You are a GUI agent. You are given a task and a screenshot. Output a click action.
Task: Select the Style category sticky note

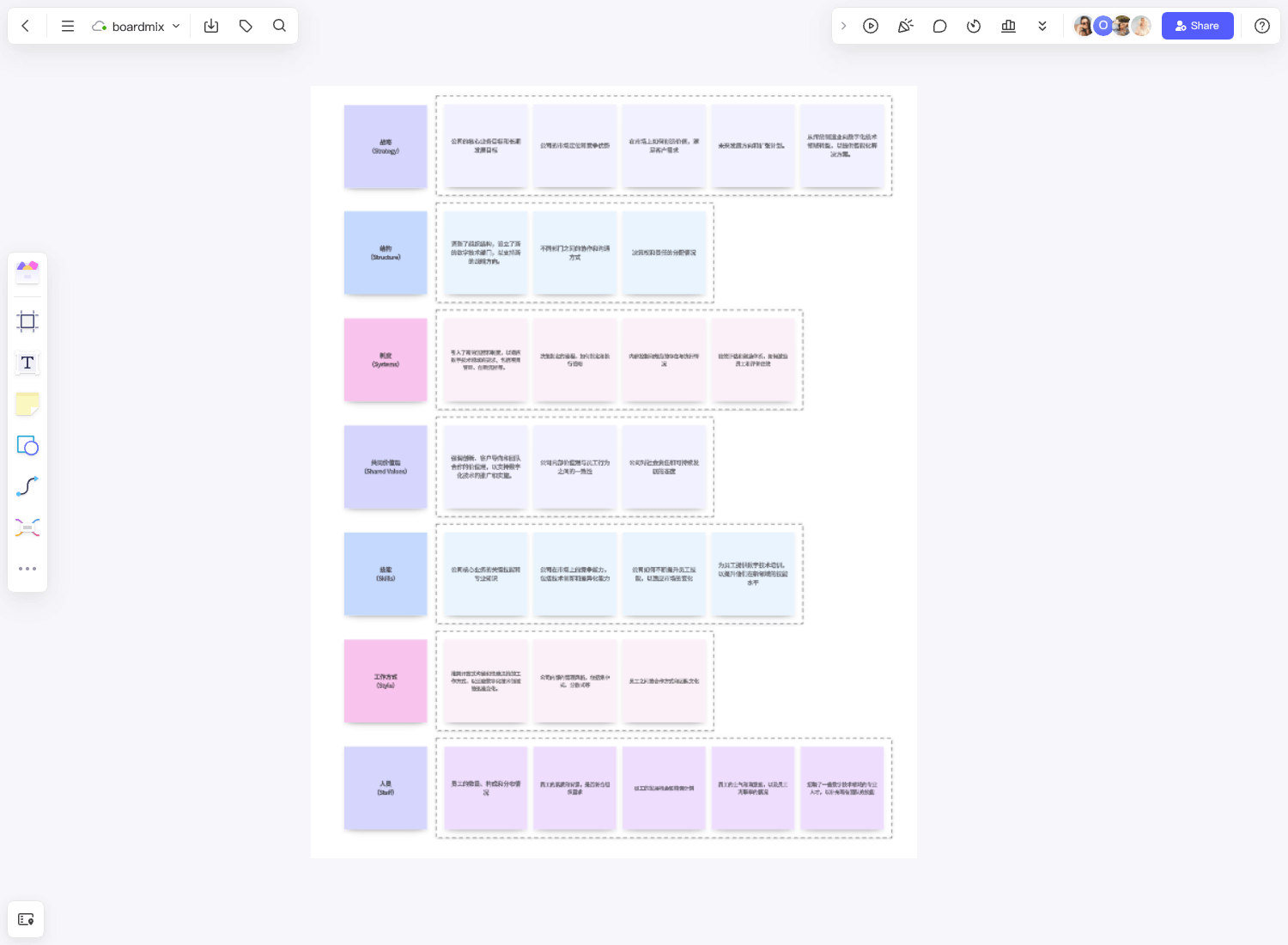point(386,681)
